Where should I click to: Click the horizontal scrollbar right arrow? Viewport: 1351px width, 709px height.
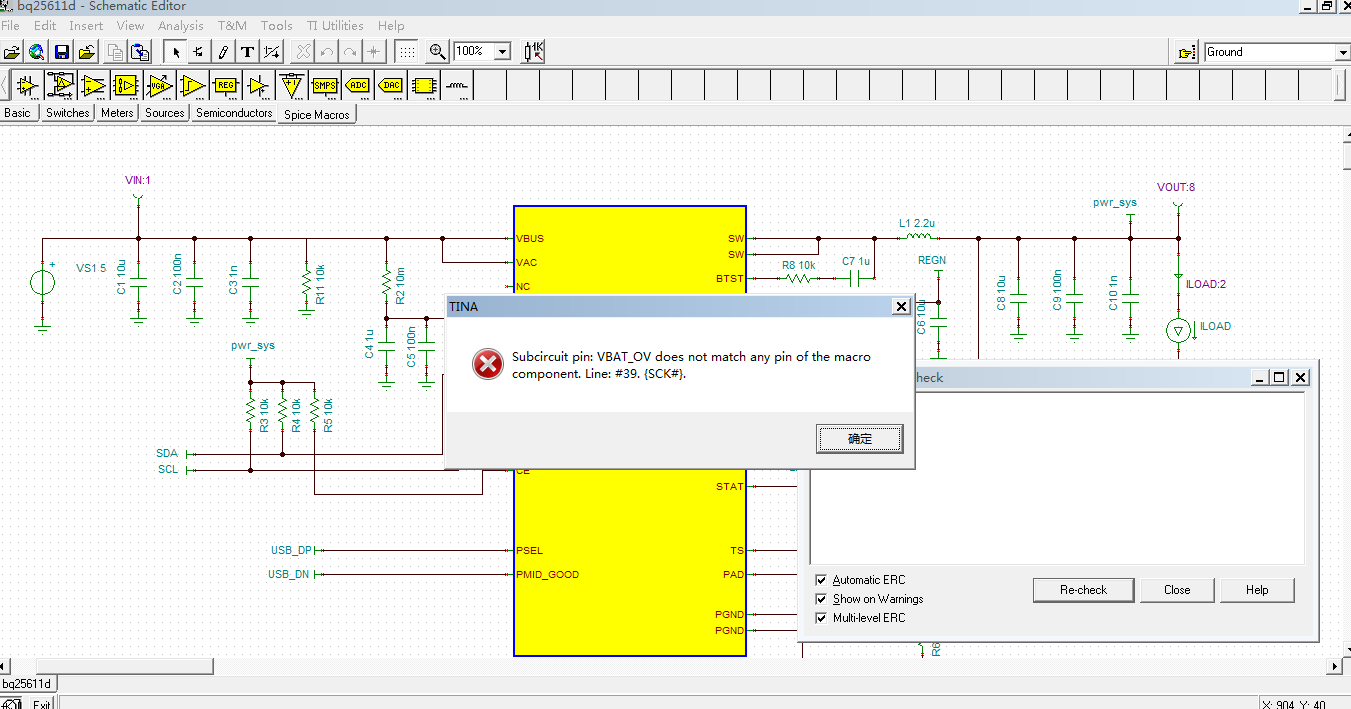1334,666
